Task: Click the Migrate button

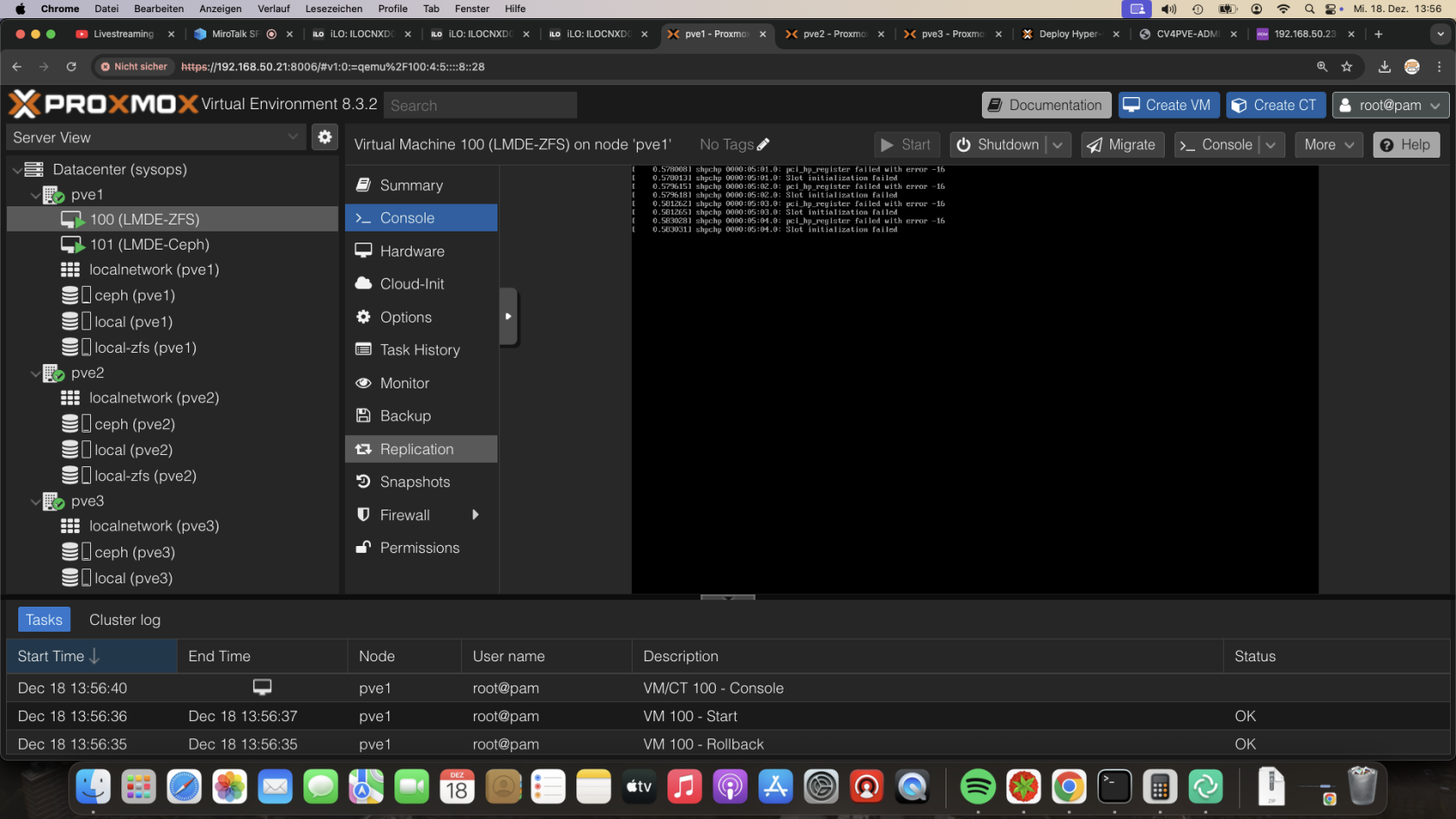Action: click(x=1121, y=145)
